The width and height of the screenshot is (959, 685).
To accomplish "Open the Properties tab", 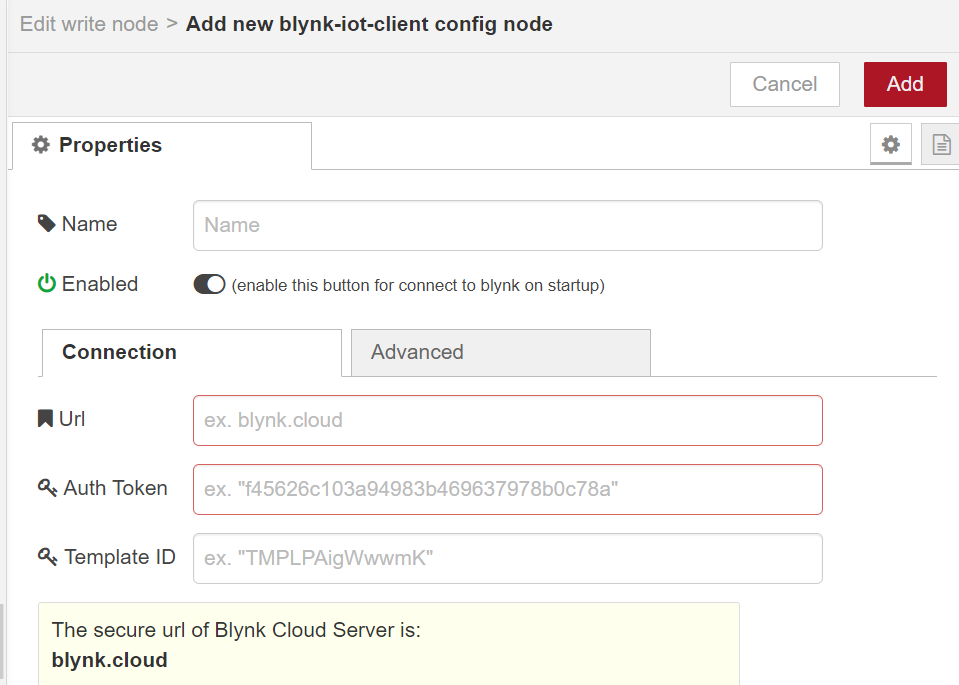I will coord(162,146).
